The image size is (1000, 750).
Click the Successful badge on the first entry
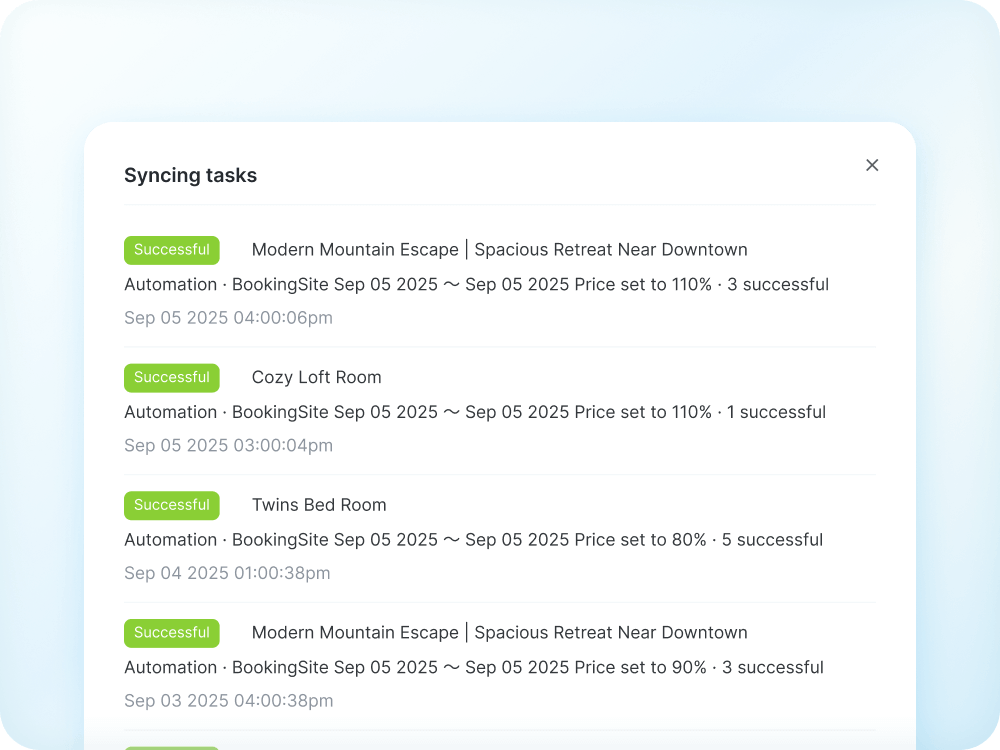171,249
